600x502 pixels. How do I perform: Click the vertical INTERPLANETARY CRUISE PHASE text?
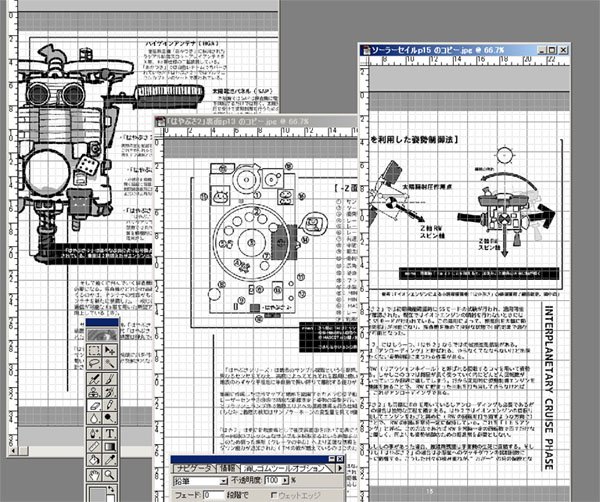tap(549, 387)
